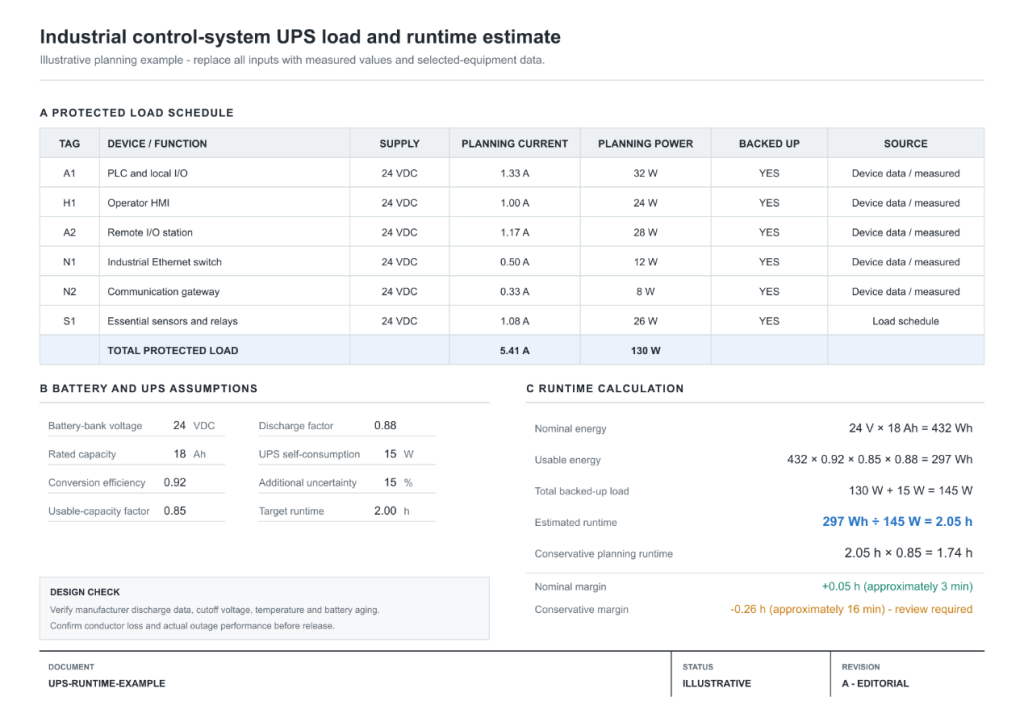Select the H1 tag cell
The image size is (1024, 705).
(x=69, y=203)
